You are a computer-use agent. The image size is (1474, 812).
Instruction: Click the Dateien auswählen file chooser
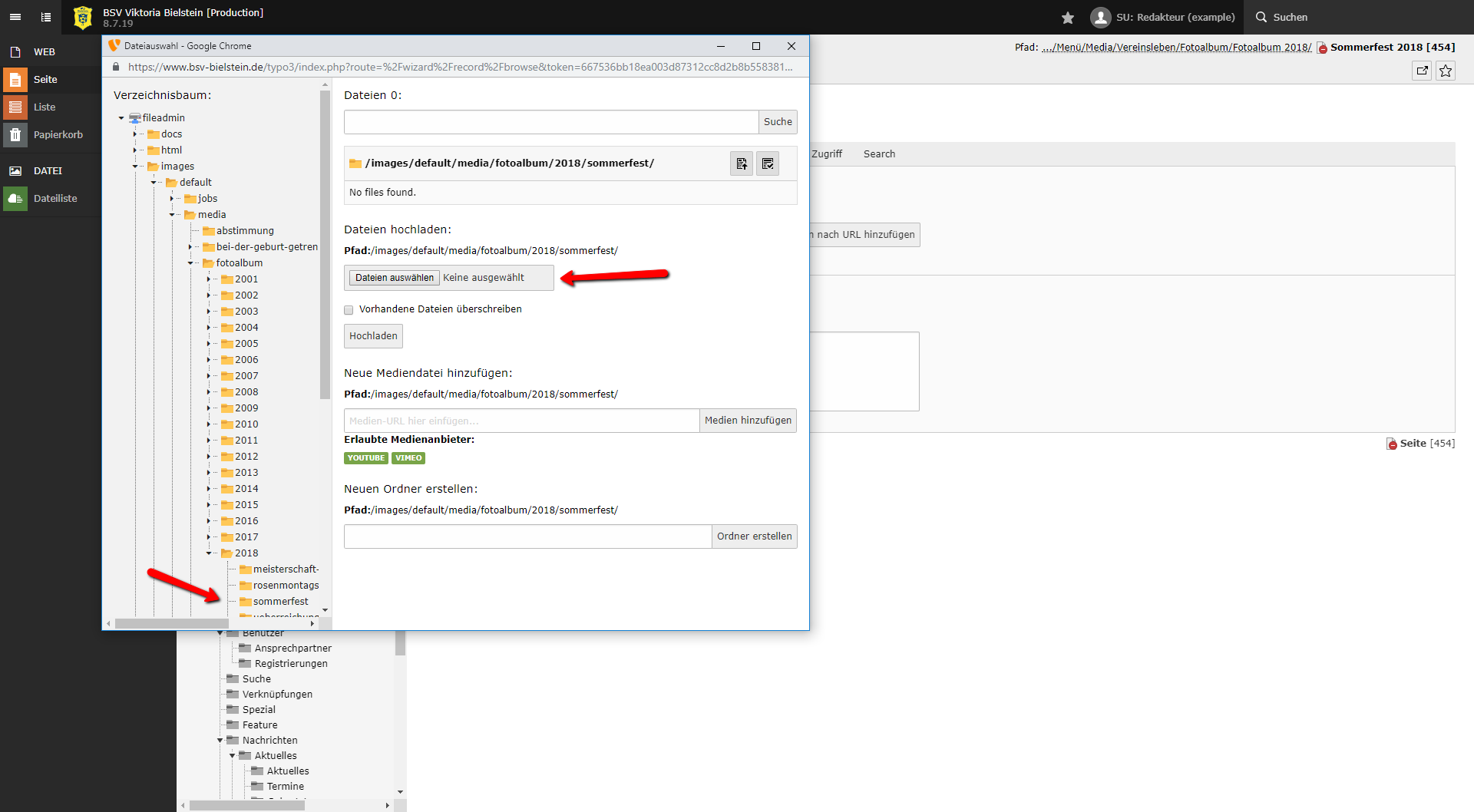(x=395, y=278)
